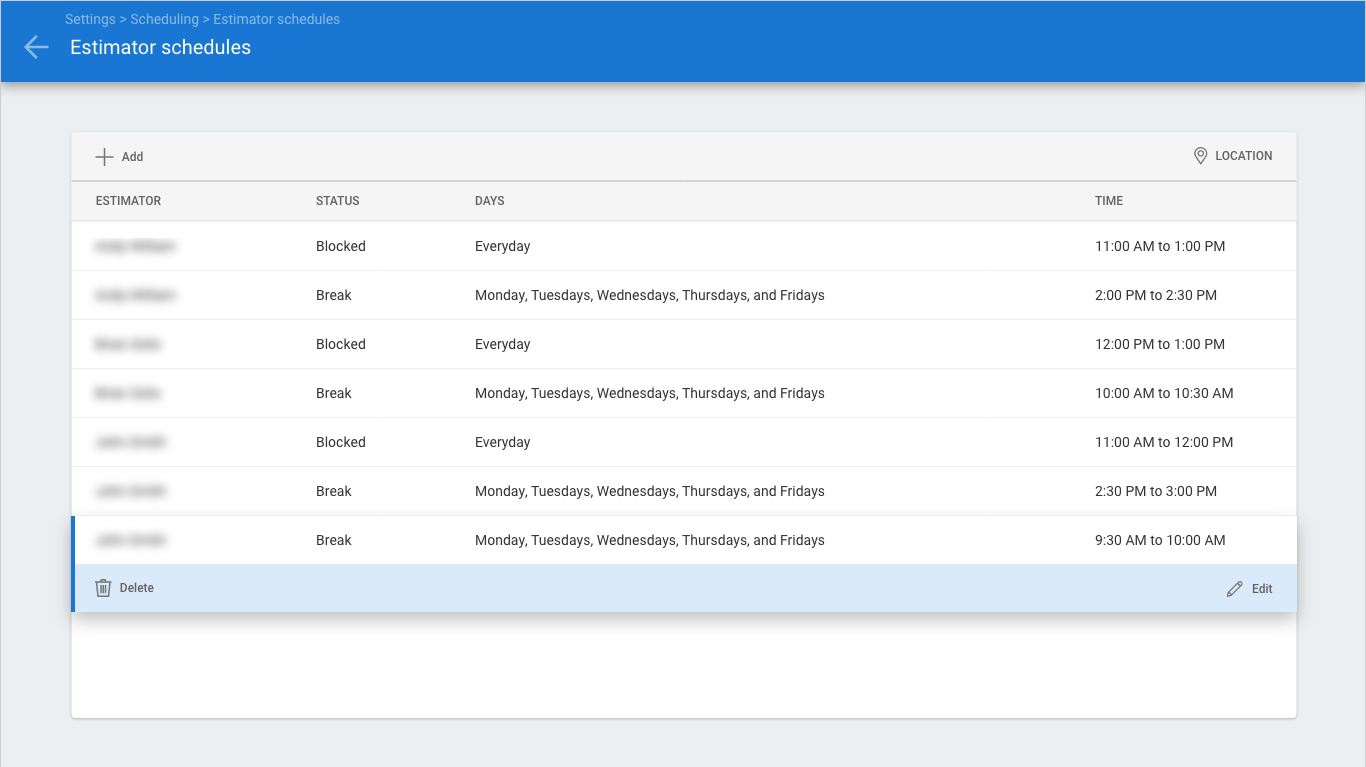
Task: Click weekdays text in 9:30 AM to 10:00 AM row
Action: (650, 540)
